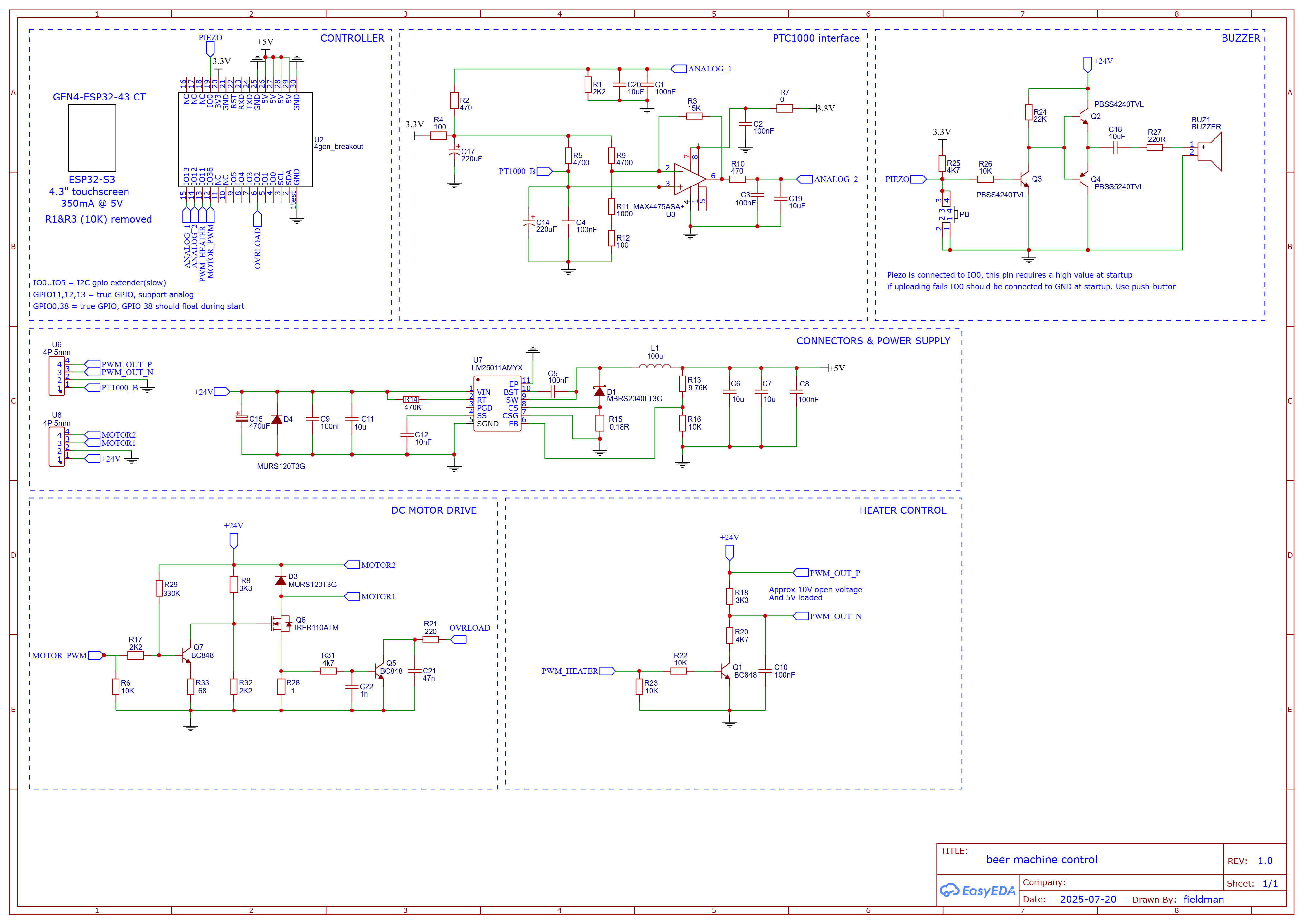The width and height of the screenshot is (1304, 924).
Task: Select the U6 4P 5mm connector
Action: pyautogui.click(x=56, y=376)
